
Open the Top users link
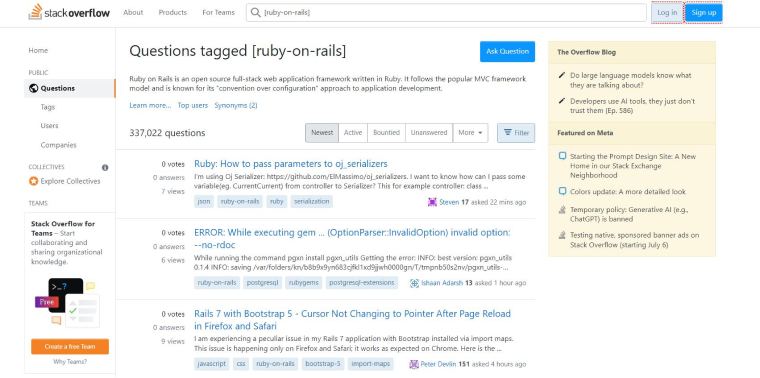(192, 105)
